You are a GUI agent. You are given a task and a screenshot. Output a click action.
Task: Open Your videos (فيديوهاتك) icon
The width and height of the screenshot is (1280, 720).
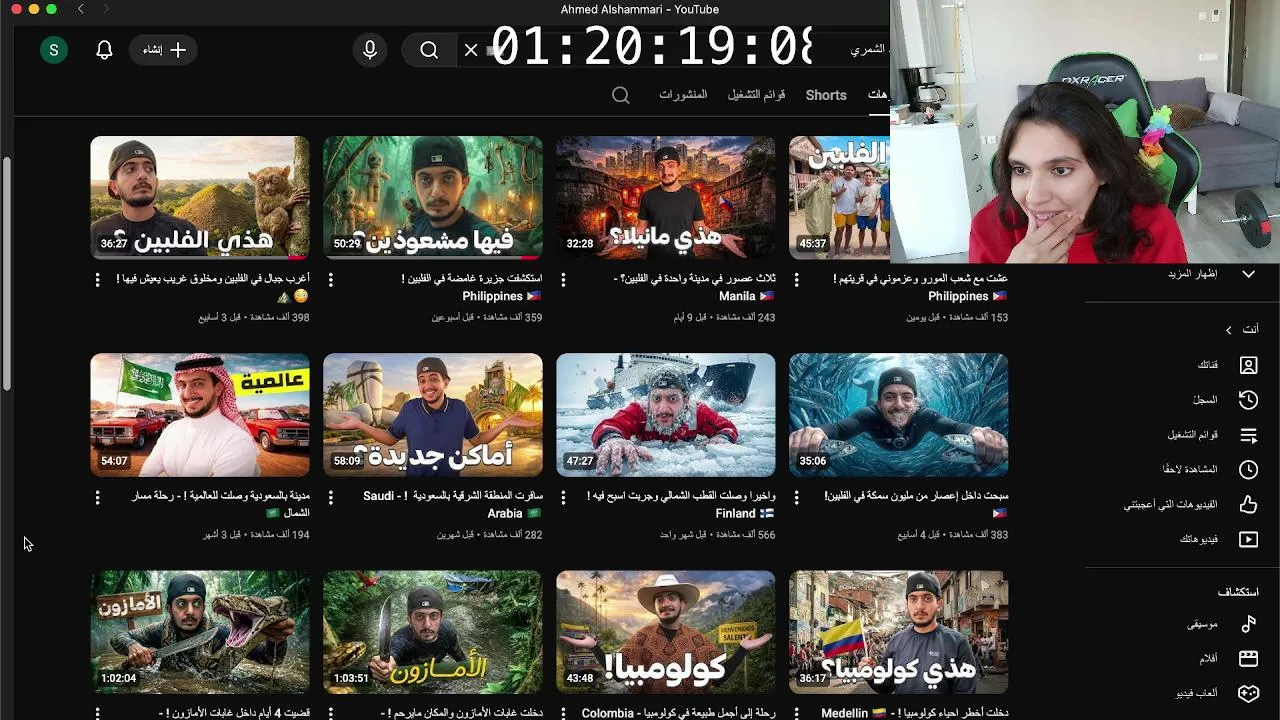coord(1248,539)
